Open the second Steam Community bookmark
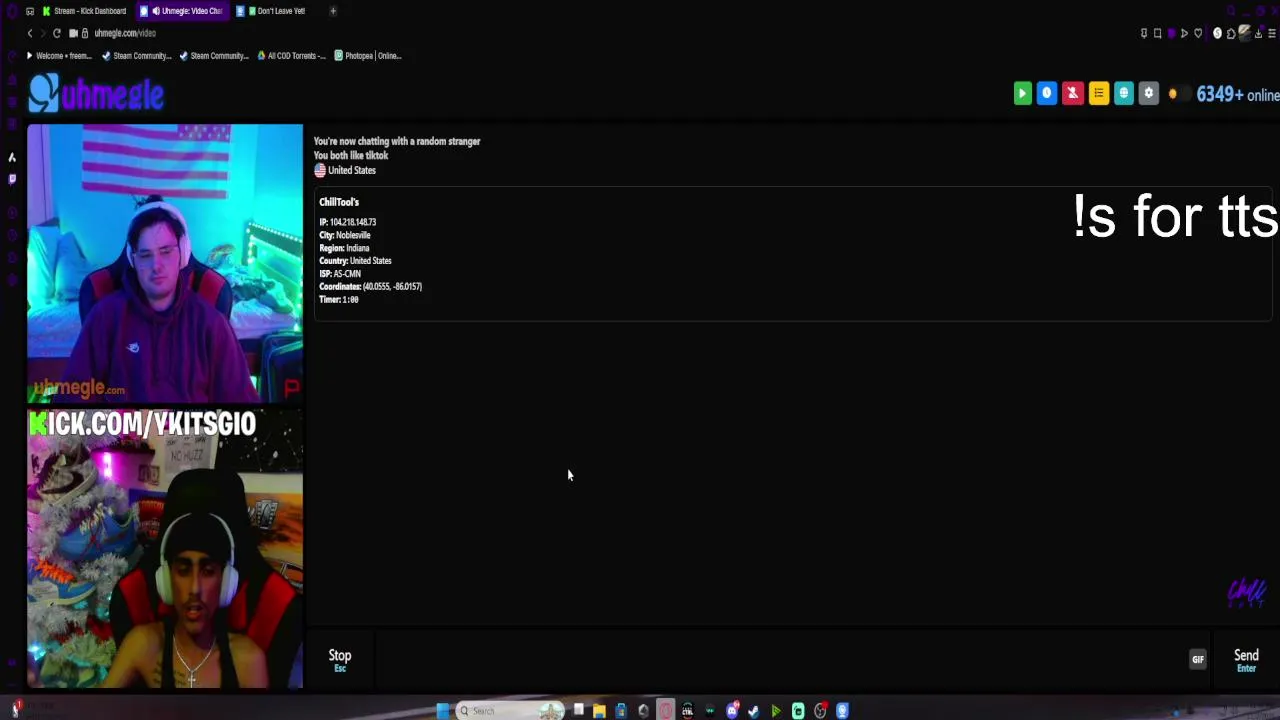Viewport: 1280px width, 720px height. pyautogui.click(x=214, y=56)
